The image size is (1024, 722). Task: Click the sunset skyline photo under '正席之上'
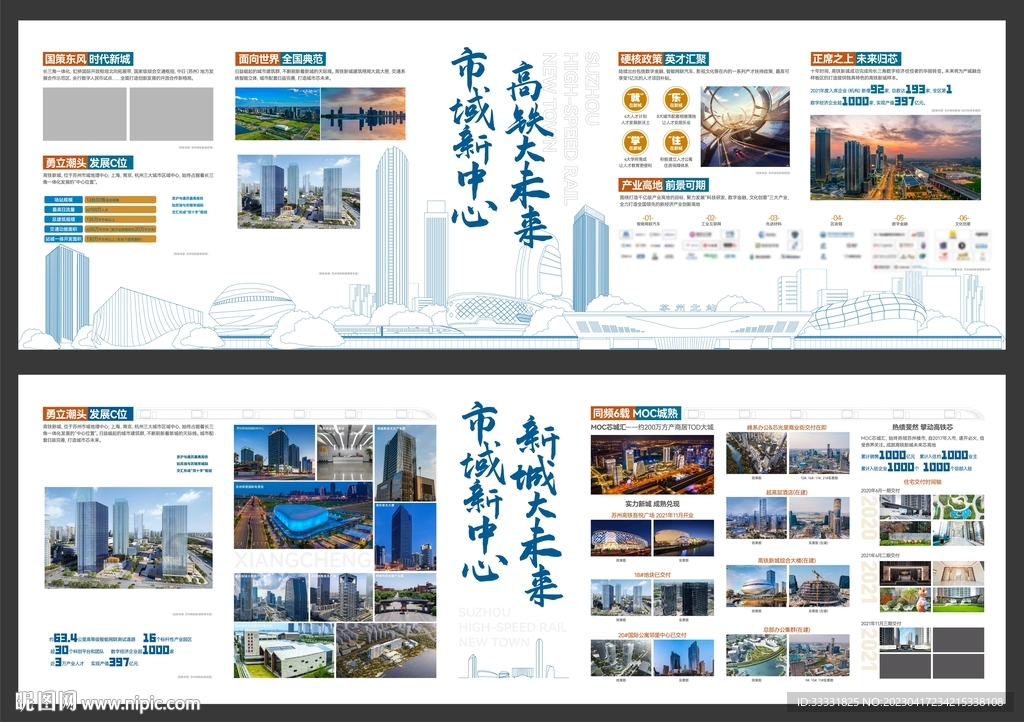(895, 157)
